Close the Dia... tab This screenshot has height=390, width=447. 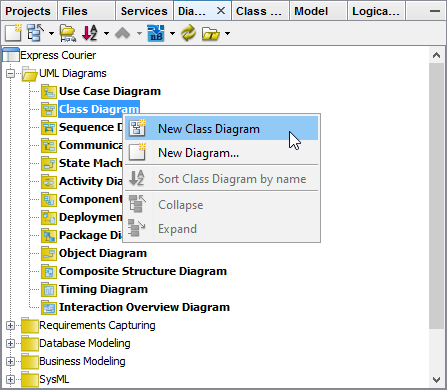pos(221,11)
